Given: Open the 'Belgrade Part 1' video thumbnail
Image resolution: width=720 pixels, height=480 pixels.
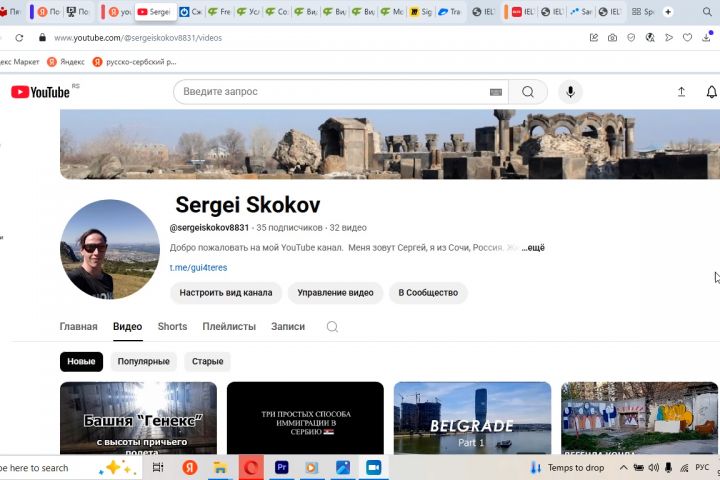Looking at the screenshot, I should 472,418.
